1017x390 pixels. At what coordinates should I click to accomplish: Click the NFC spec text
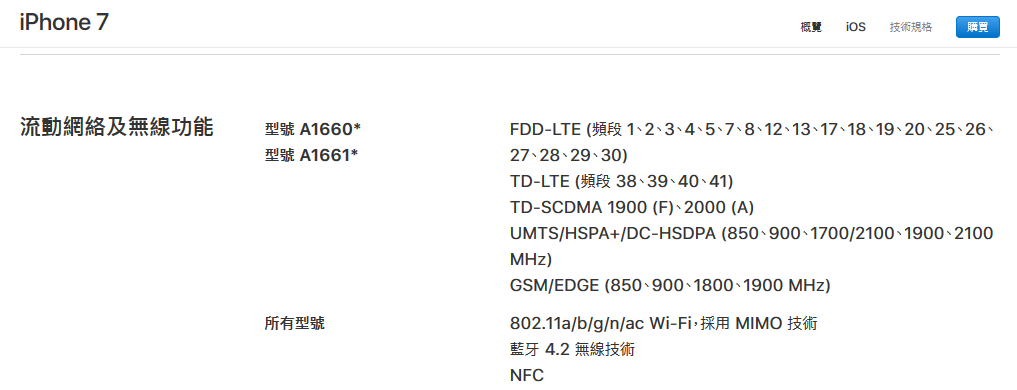coord(527,375)
